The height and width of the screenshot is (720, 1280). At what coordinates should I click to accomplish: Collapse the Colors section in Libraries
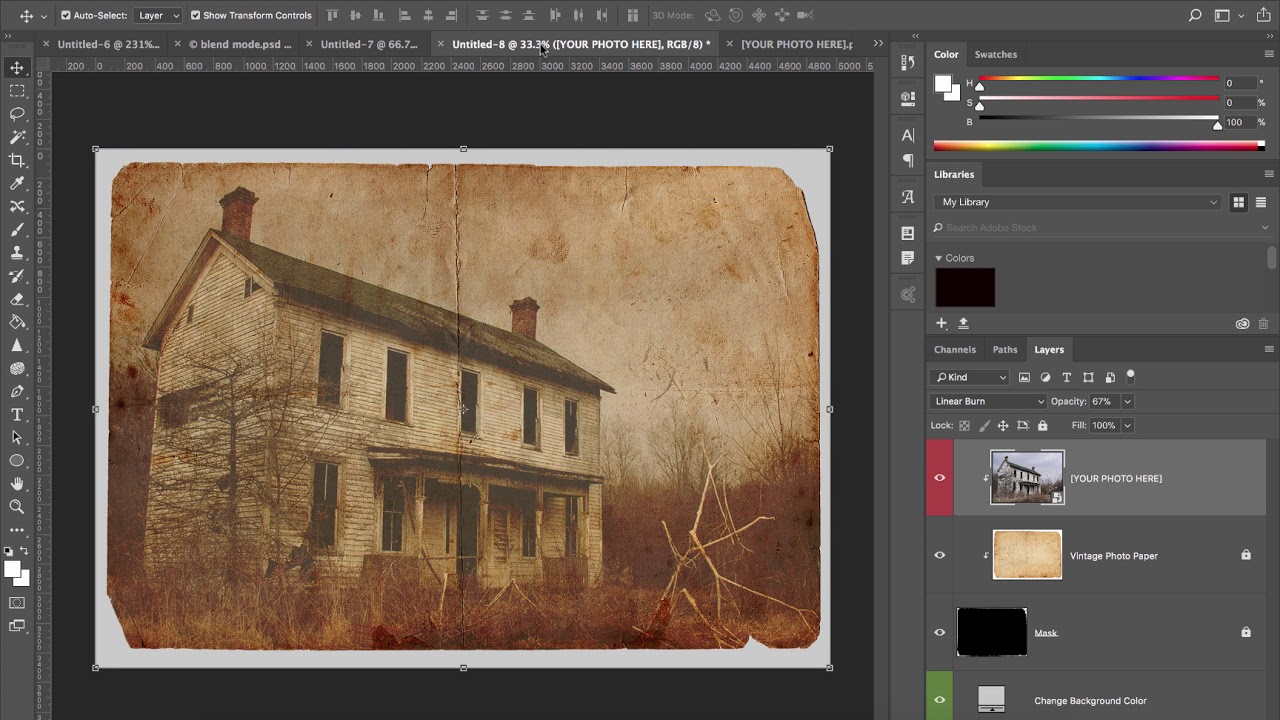click(x=939, y=258)
